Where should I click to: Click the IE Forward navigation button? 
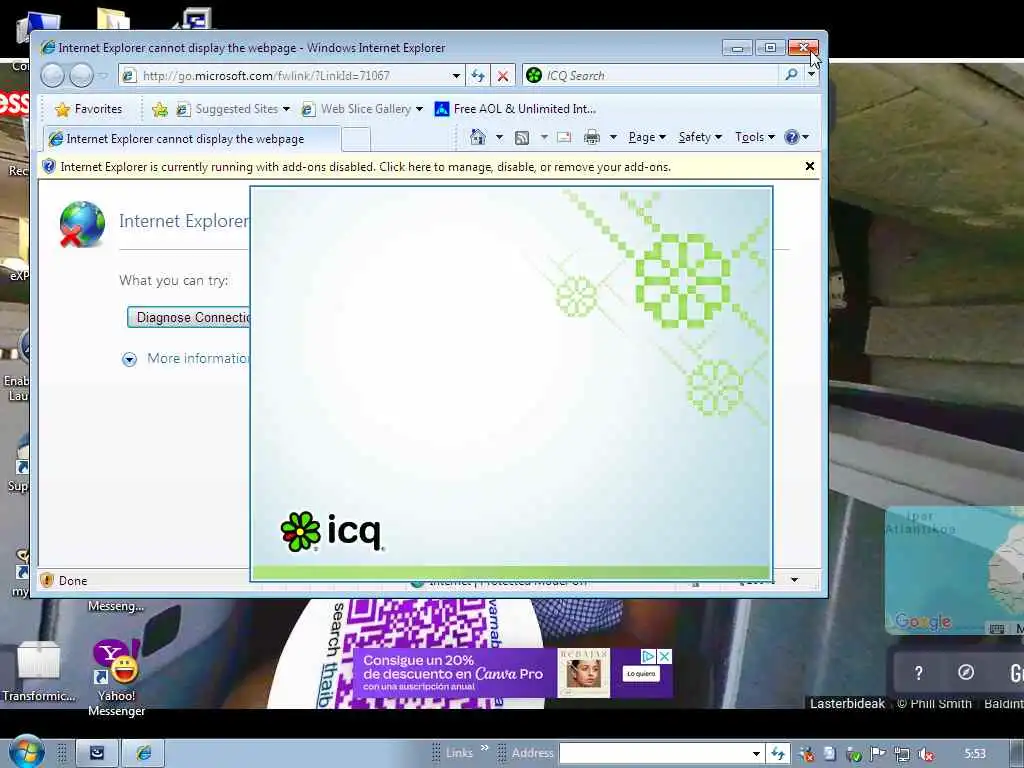[x=82, y=76]
